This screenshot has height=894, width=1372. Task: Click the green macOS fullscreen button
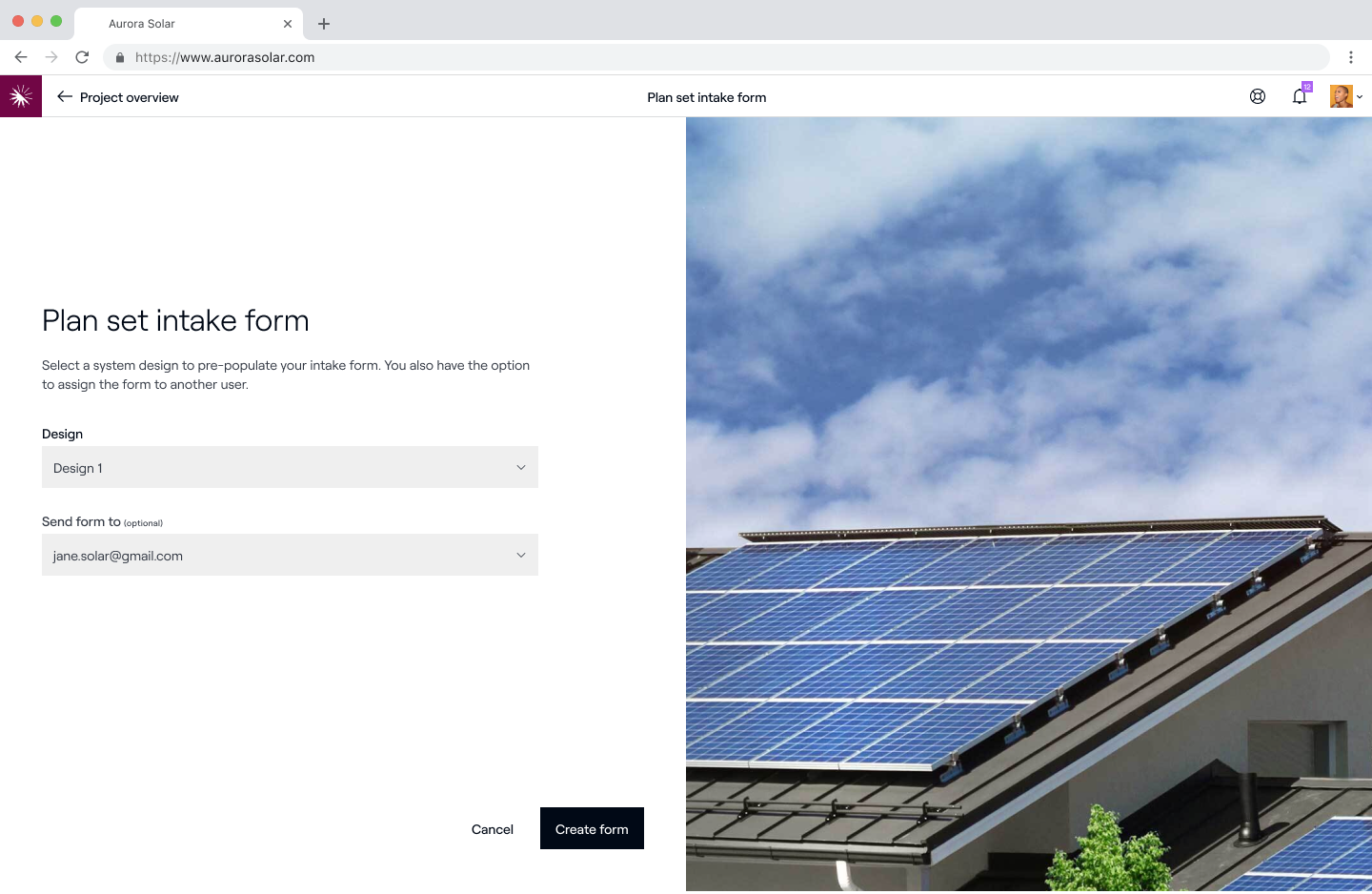pyautogui.click(x=56, y=21)
